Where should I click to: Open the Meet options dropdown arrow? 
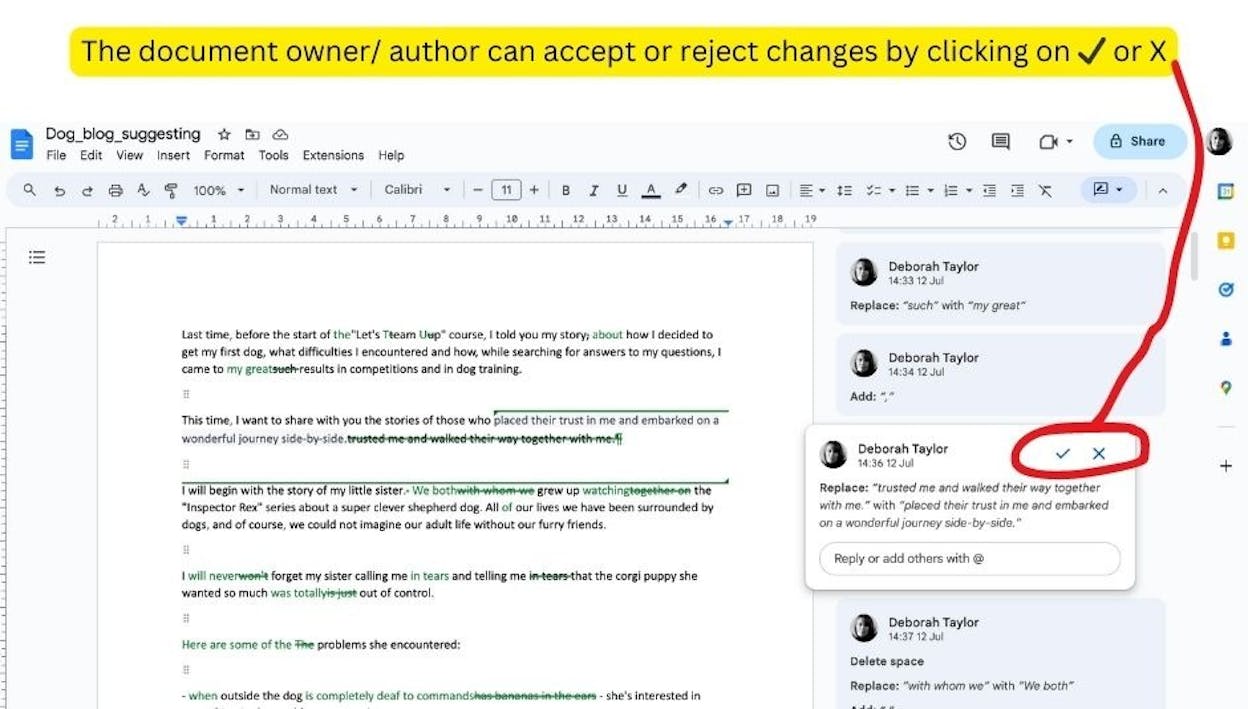(1070, 142)
